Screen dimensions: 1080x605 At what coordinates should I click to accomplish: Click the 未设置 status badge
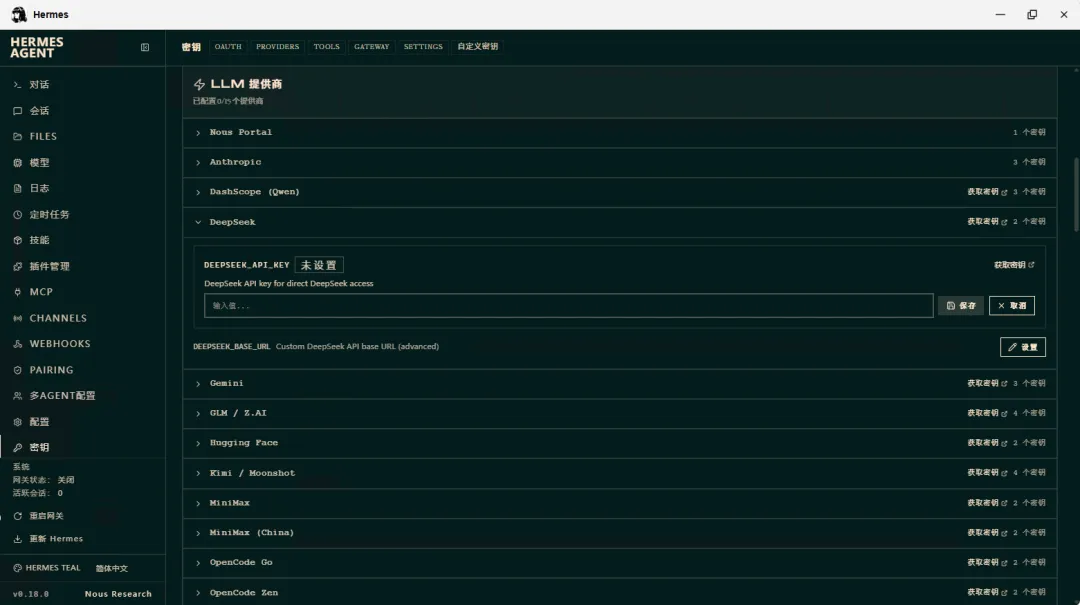pos(319,265)
